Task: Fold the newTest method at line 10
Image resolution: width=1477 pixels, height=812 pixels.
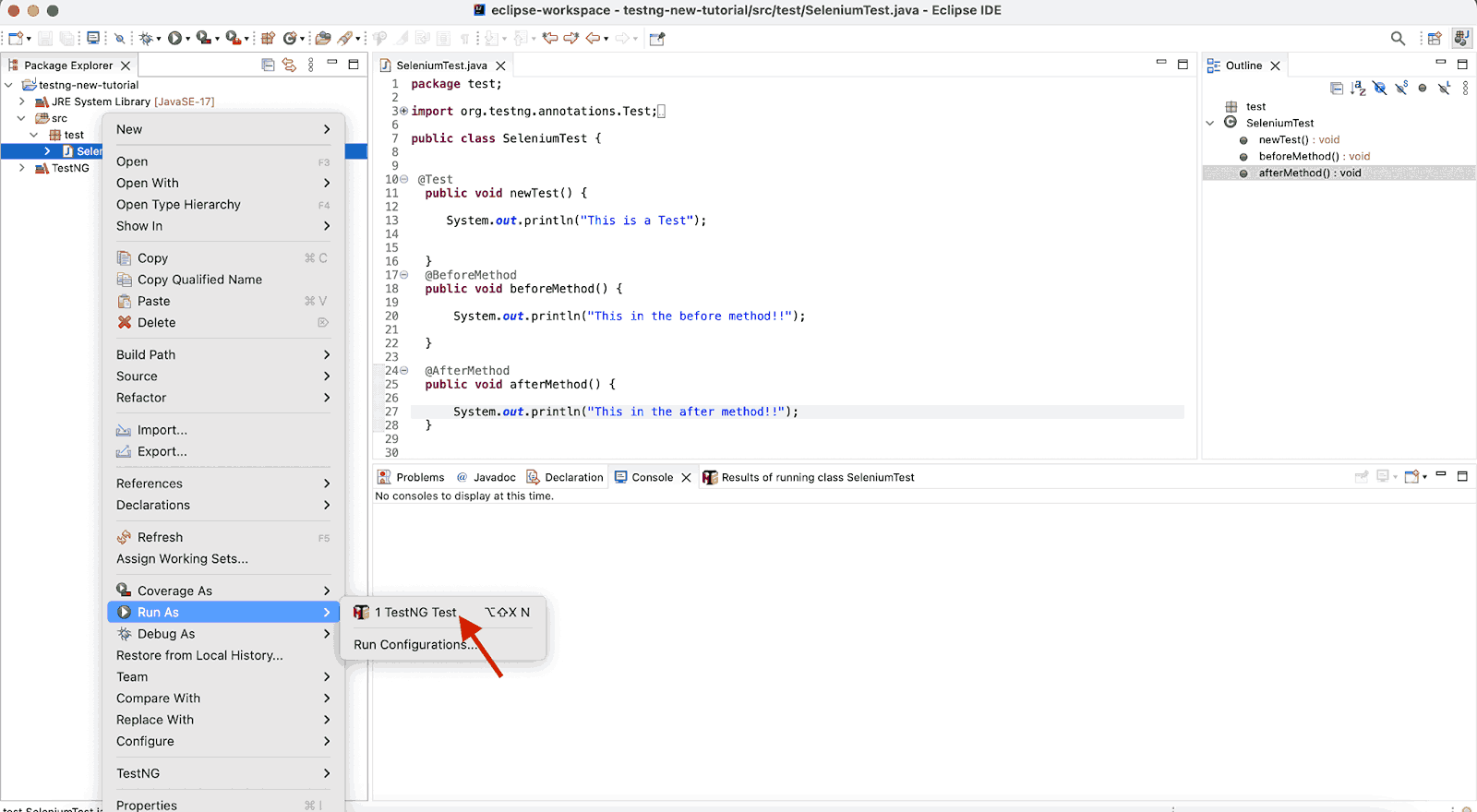Action: click(x=404, y=179)
